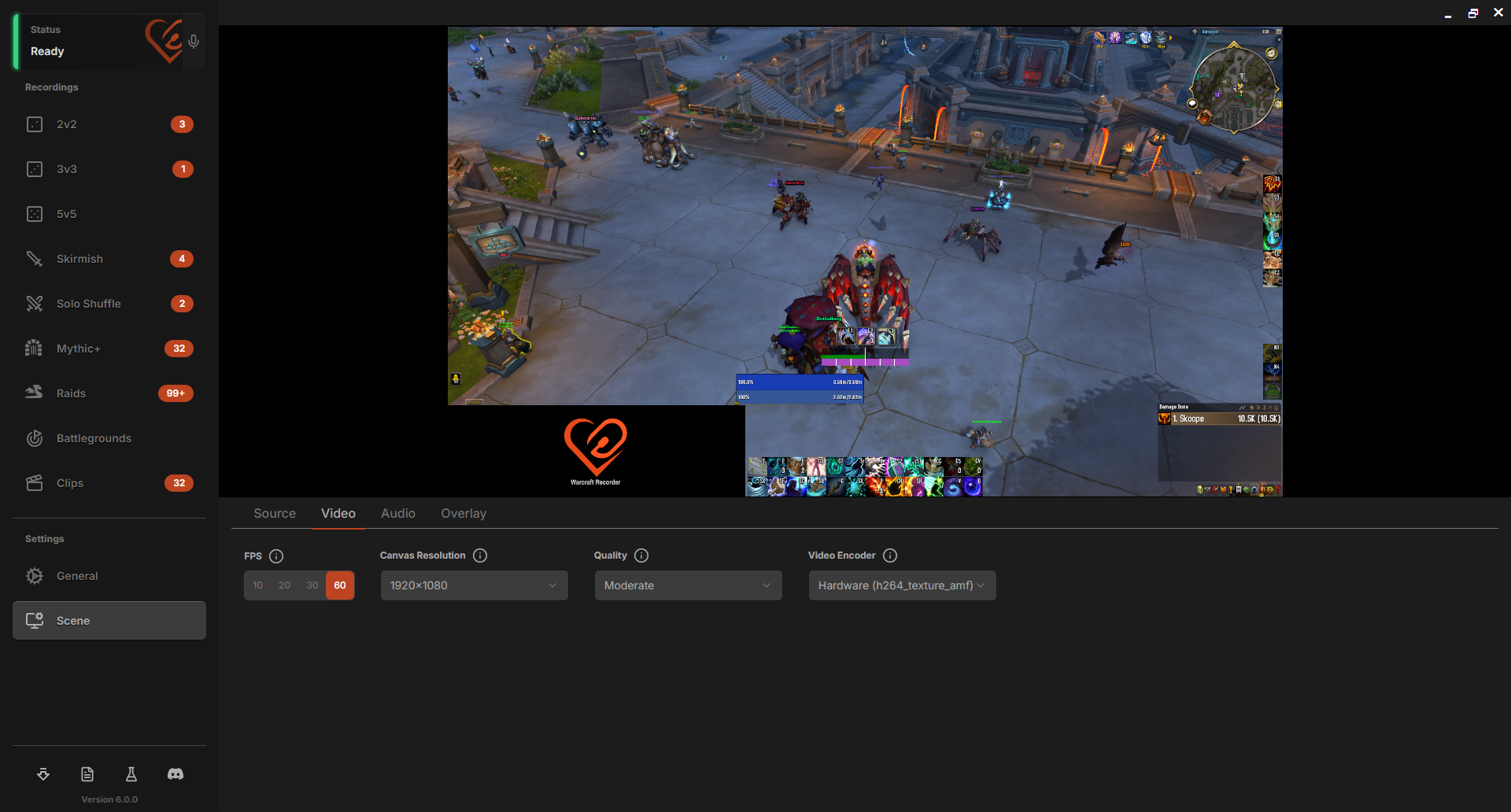
Task: Open the Clips category
Action: [109, 483]
